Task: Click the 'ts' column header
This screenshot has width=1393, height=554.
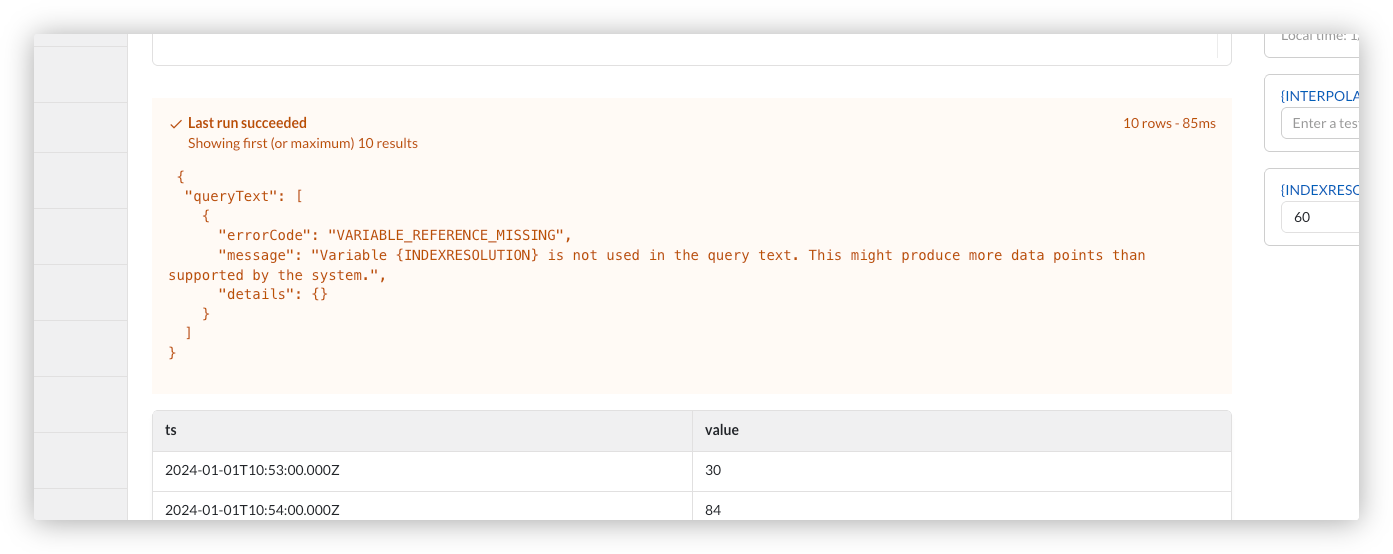Action: 422,430
